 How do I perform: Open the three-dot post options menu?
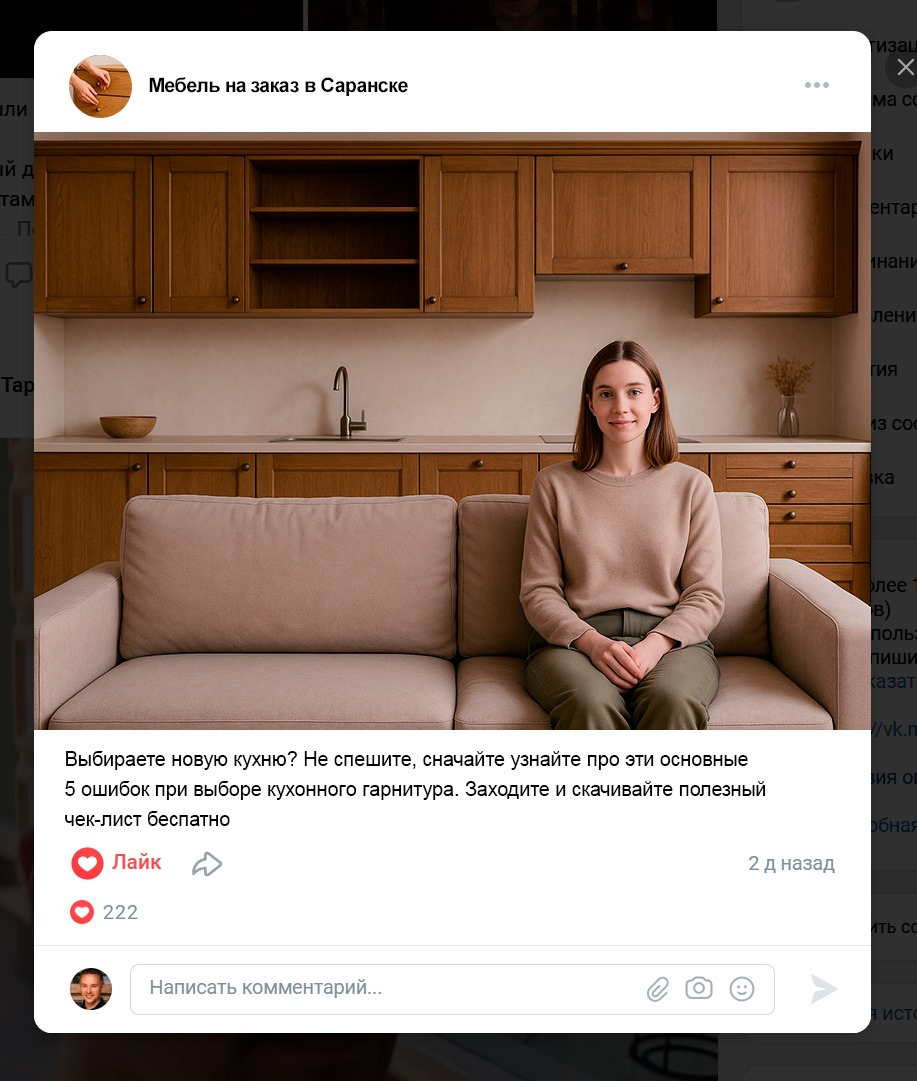tap(816, 85)
